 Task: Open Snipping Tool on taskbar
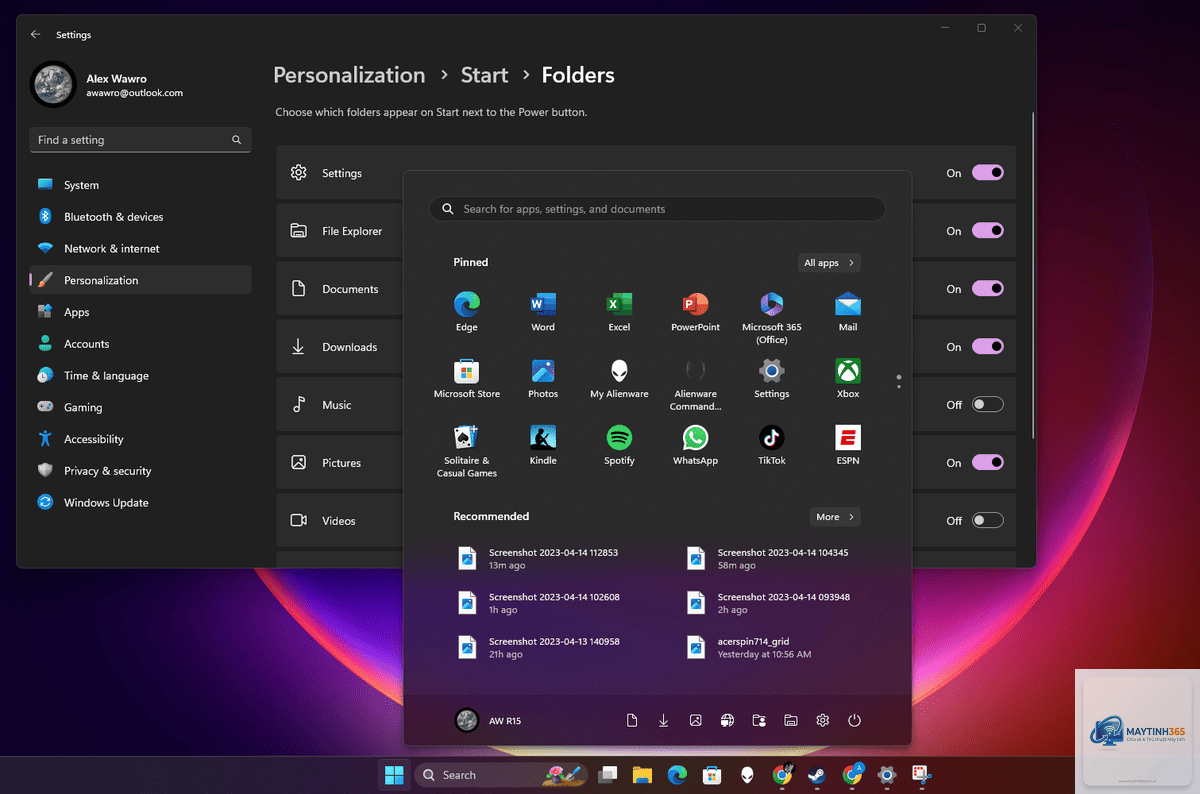[921, 775]
